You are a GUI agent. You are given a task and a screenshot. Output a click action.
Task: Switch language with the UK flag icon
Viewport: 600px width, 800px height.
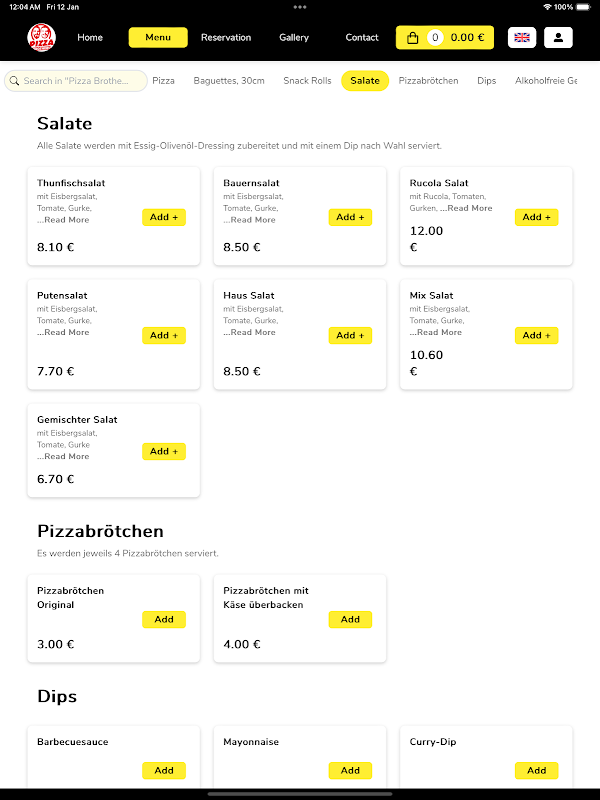[x=522, y=38]
